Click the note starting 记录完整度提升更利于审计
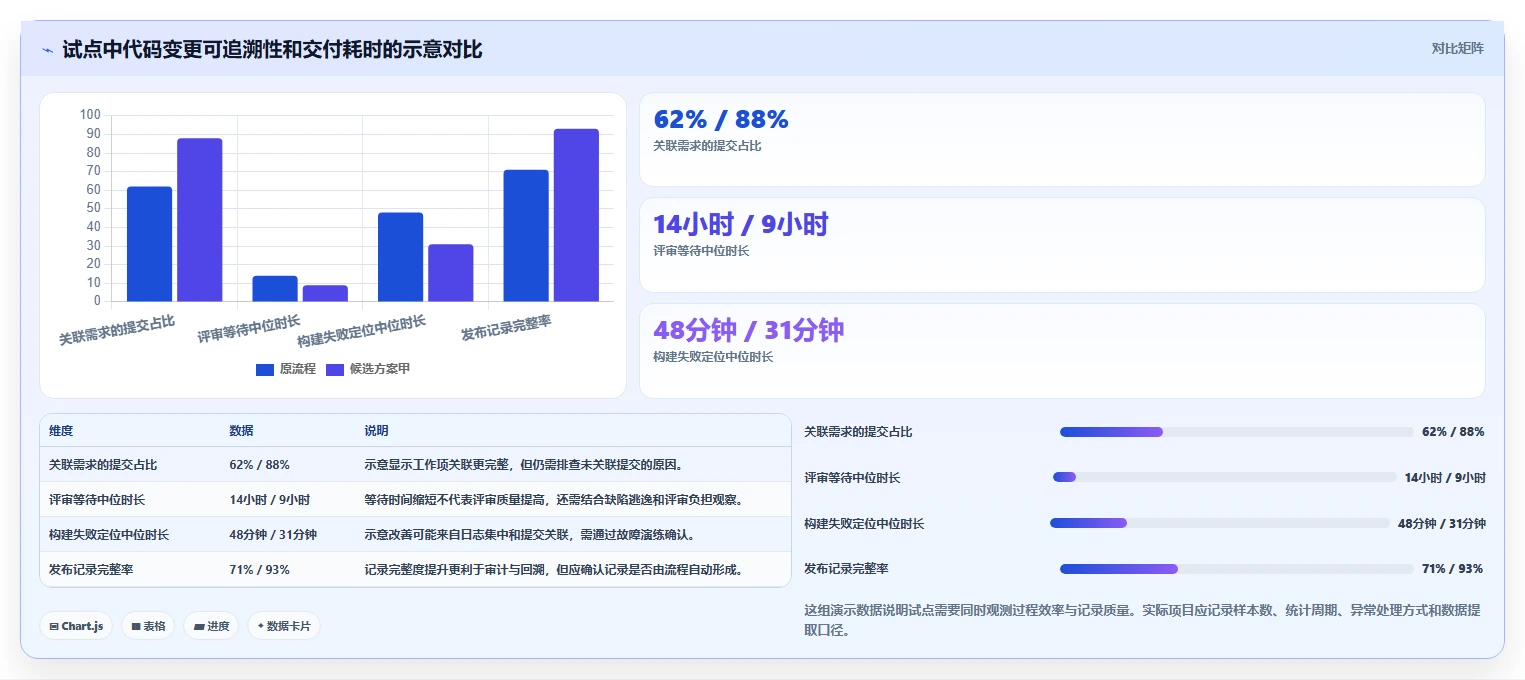The height and width of the screenshot is (680, 1525). click(x=555, y=570)
